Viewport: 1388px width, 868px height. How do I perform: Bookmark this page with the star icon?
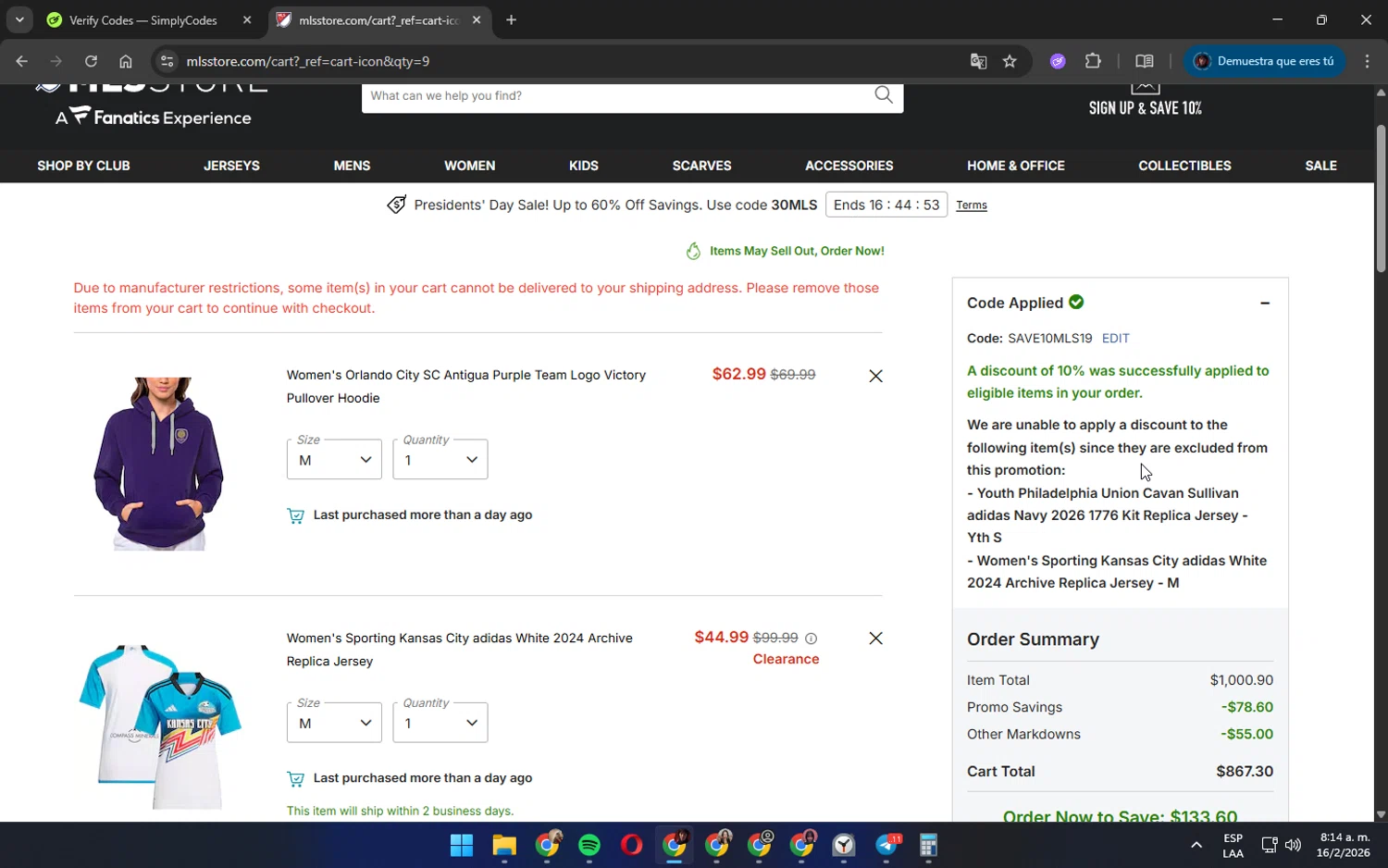1010,61
